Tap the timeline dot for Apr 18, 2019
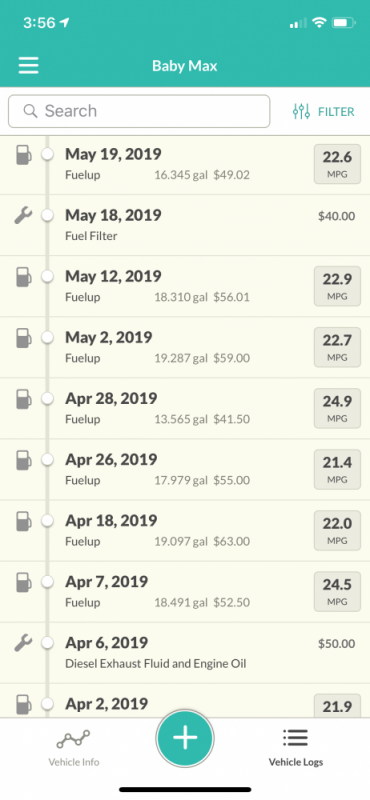Viewport: 370px width, 800px height. click(x=47, y=520)
